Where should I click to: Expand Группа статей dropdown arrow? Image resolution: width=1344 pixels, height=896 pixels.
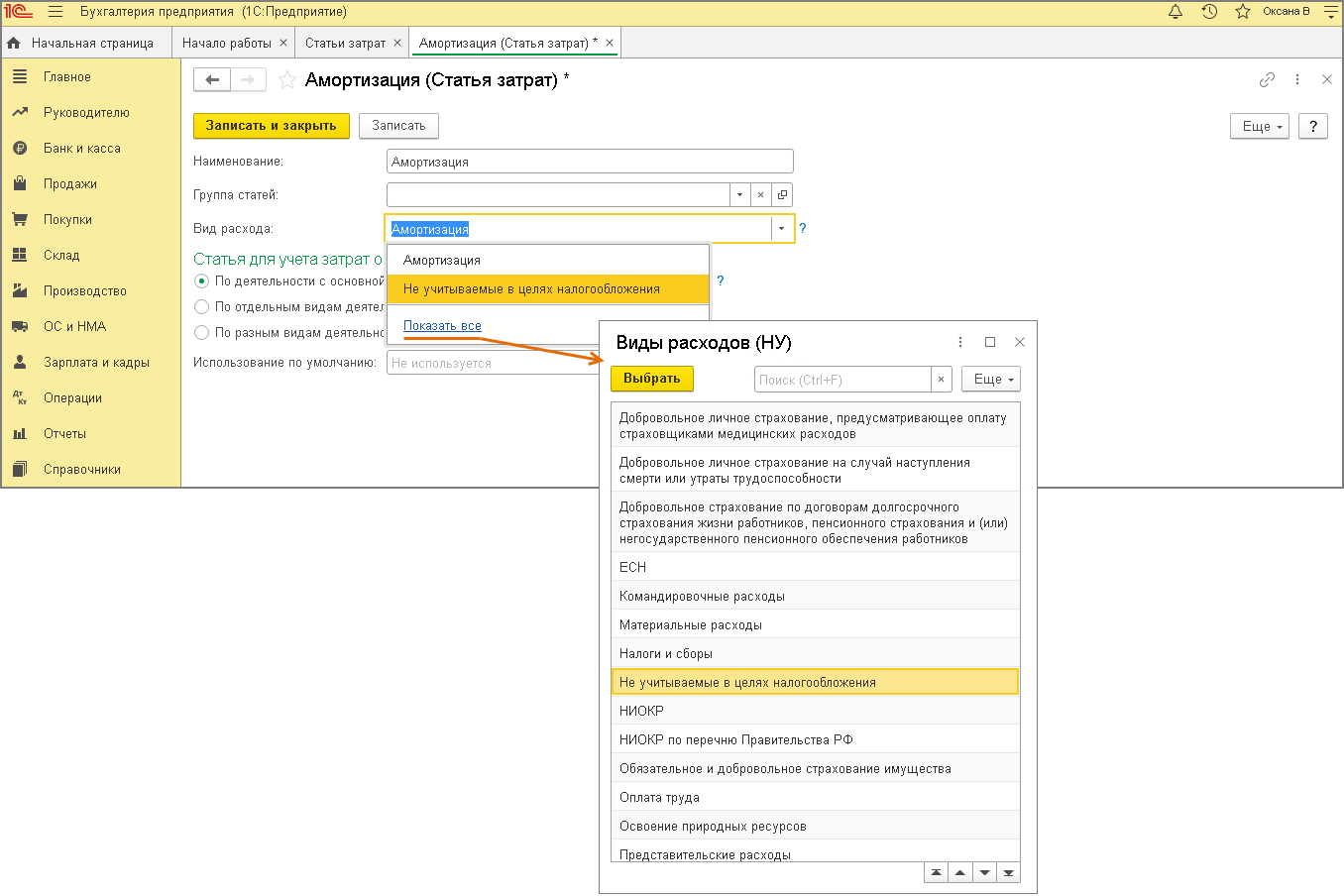point(739,194)
